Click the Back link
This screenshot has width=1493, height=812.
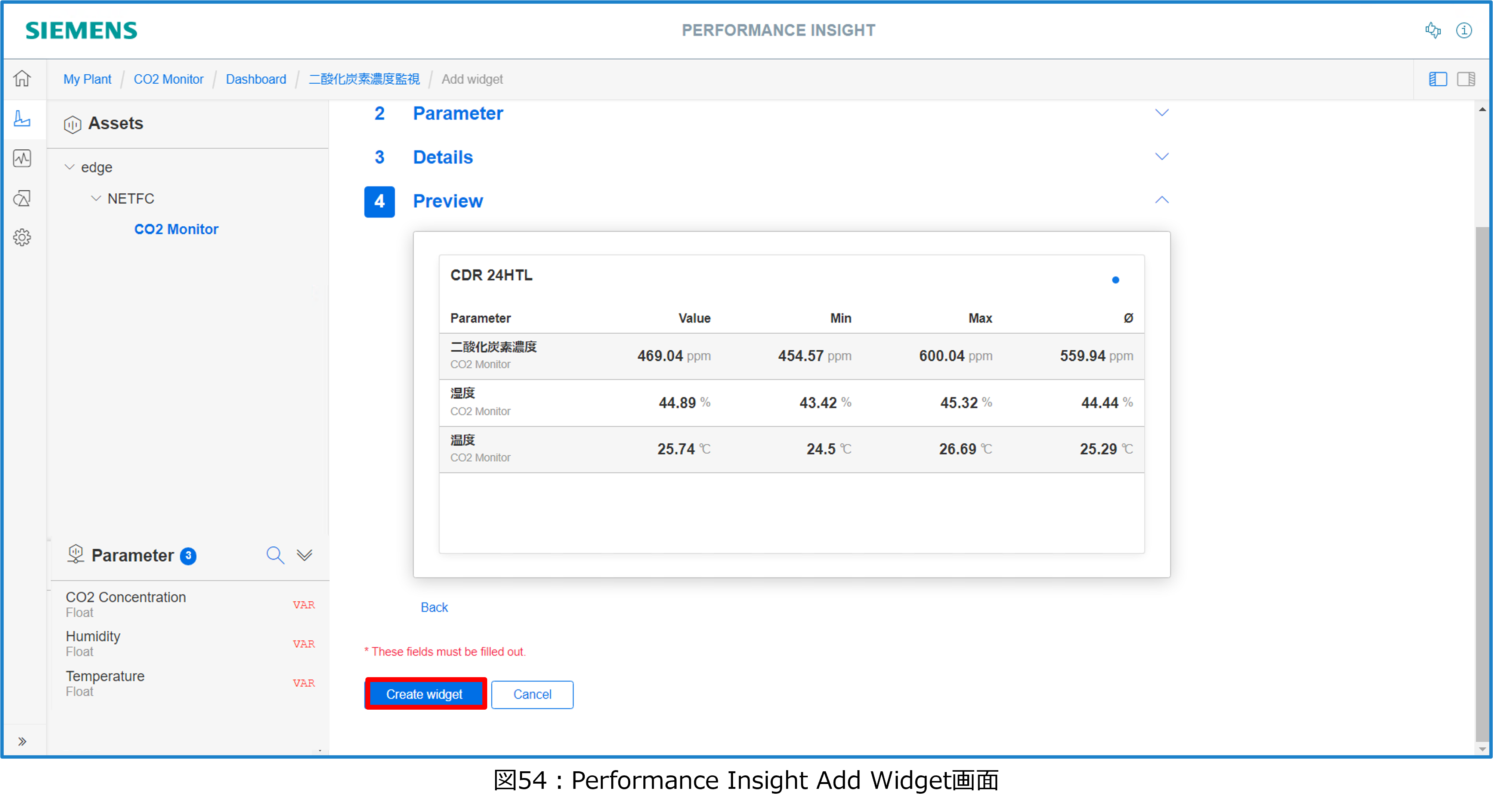point(434,607)
